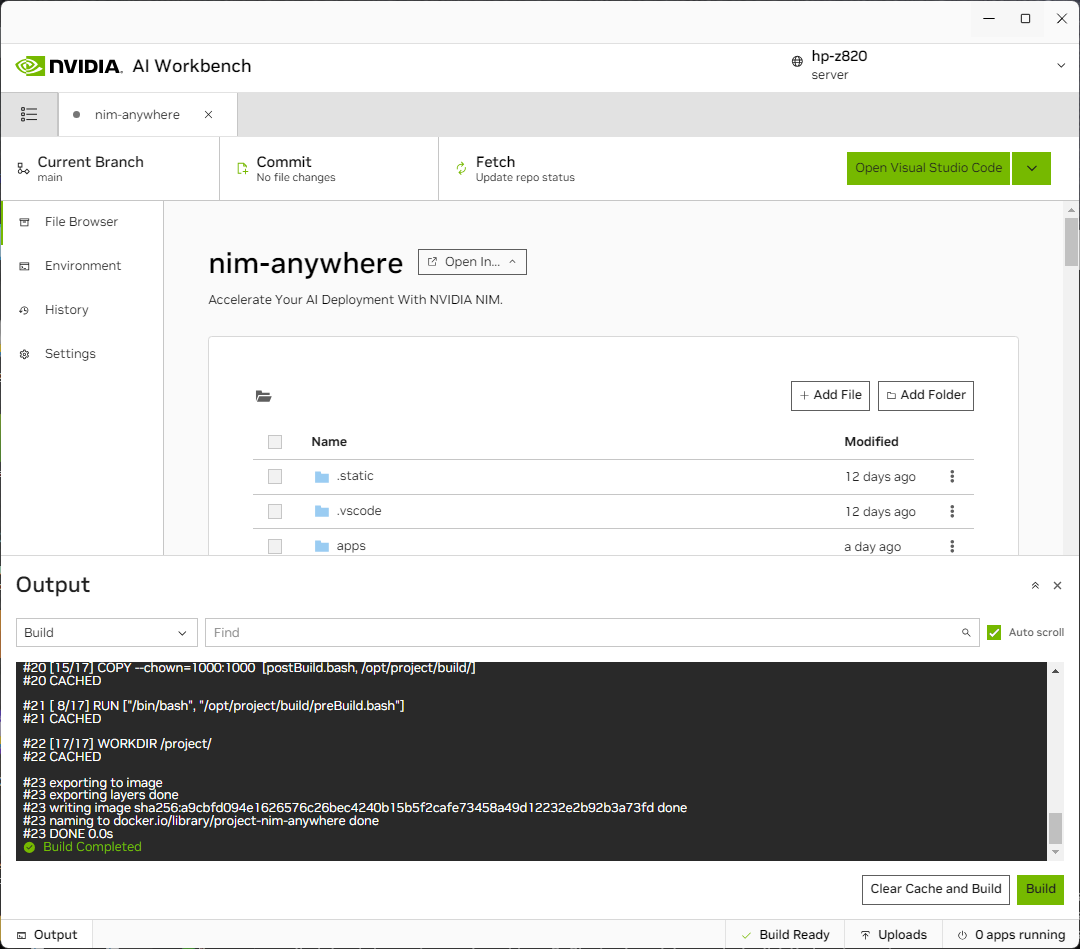Check the apps folder checkbox
Viewport: 1080px width, 949px height.
275,546
